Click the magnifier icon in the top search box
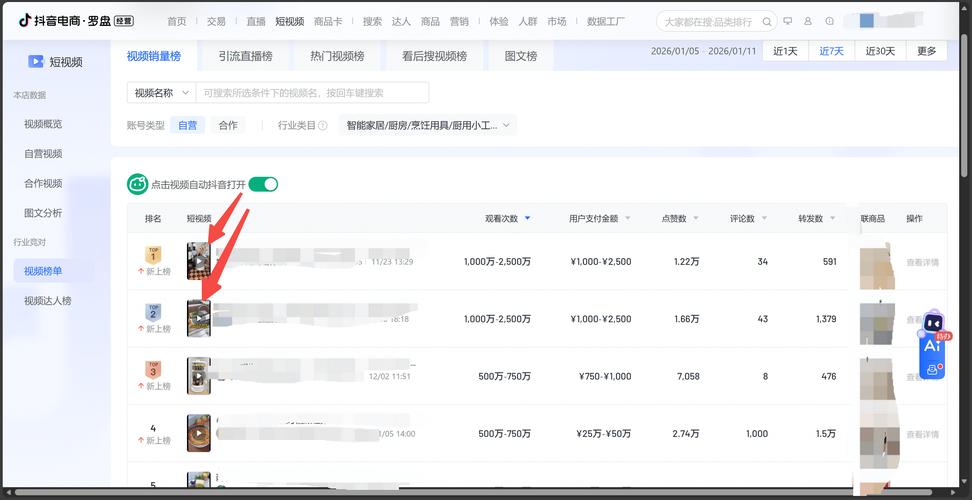This screenshot has width=972, height=500. coord(767,22)
